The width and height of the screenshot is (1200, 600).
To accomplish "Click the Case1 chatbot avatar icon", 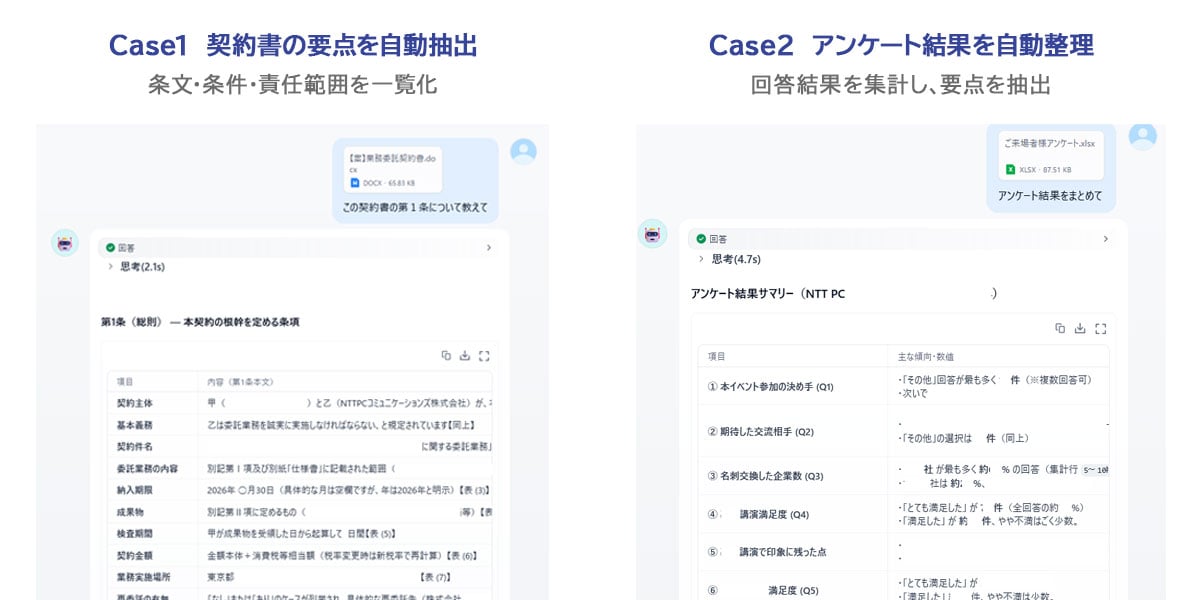I will click(65, 242).
